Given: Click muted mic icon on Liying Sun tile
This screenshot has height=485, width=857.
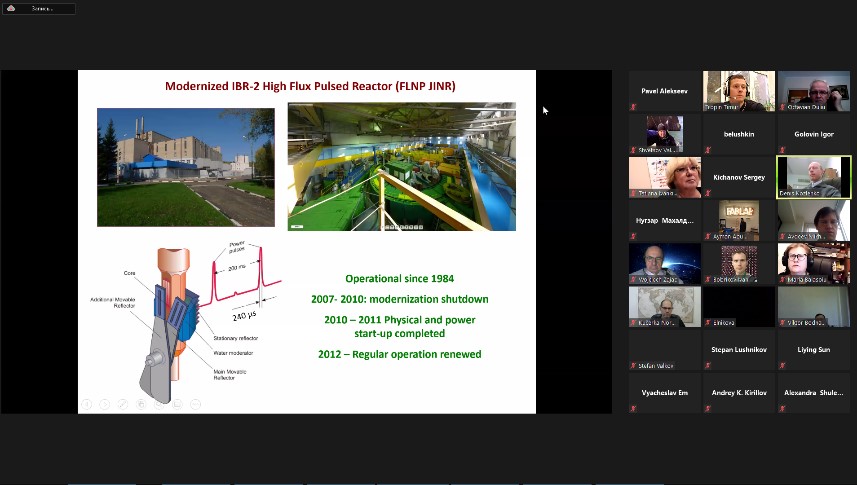Looking at the screenshot, I should pos(780,367).
